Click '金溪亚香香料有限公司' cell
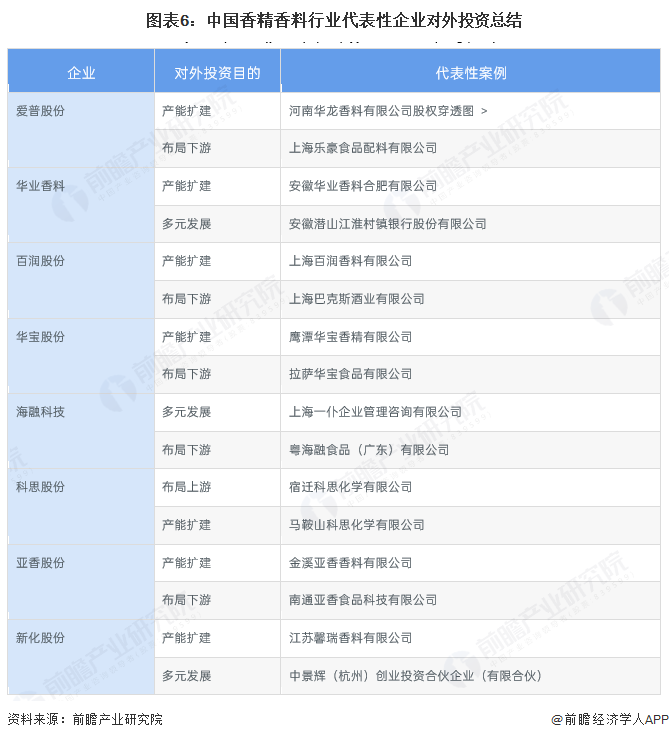 click(470, 563)
